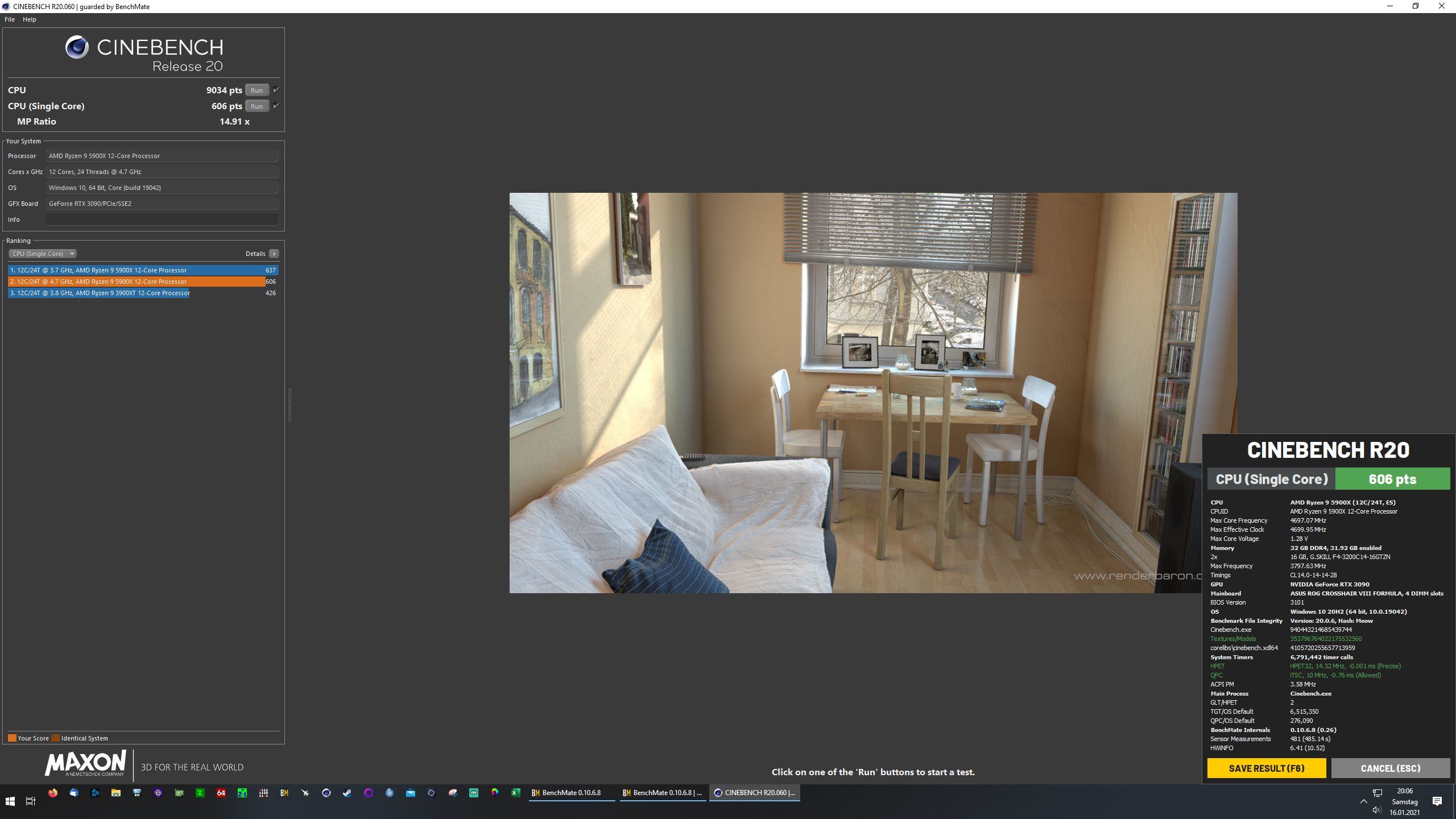1456x819 pixels.
Task: Click the Save Result (F6) button
Action: [x=1266, y=768]
